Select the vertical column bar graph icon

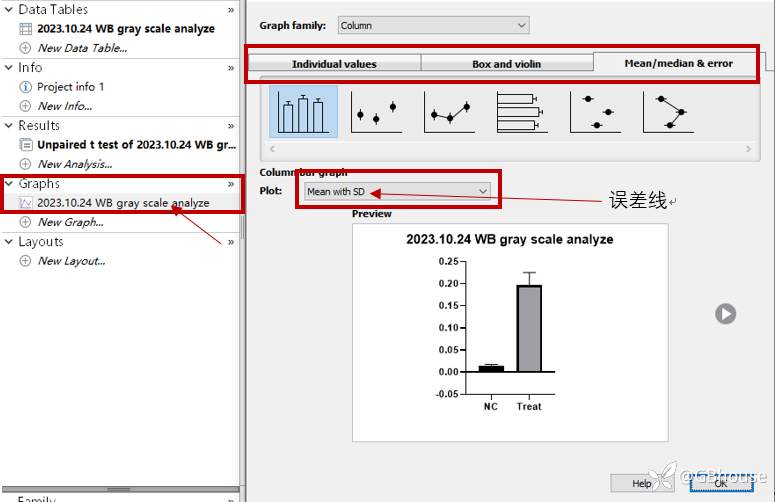[303, 111]
